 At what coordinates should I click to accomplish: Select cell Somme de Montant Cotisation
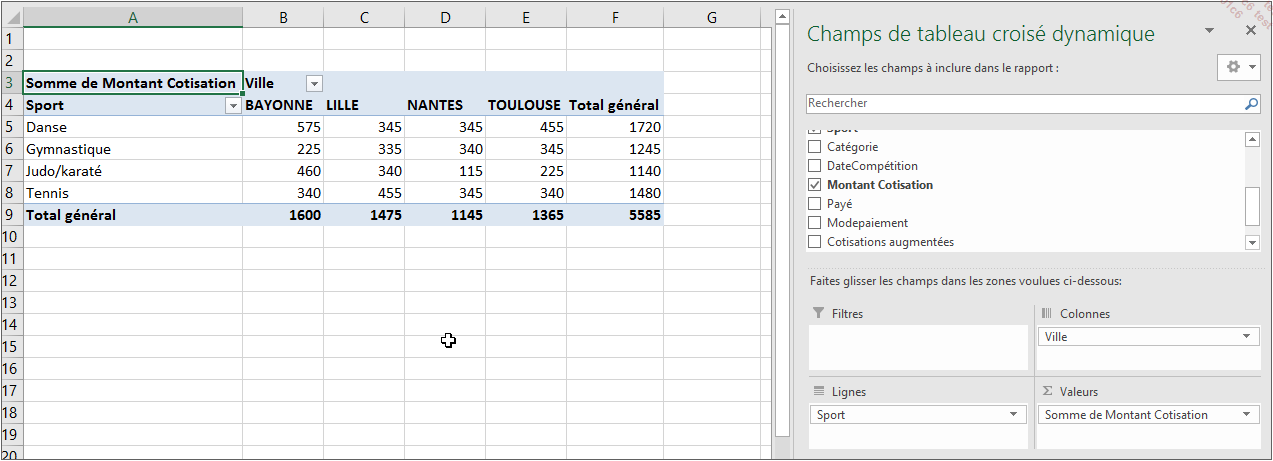point(133,83)
